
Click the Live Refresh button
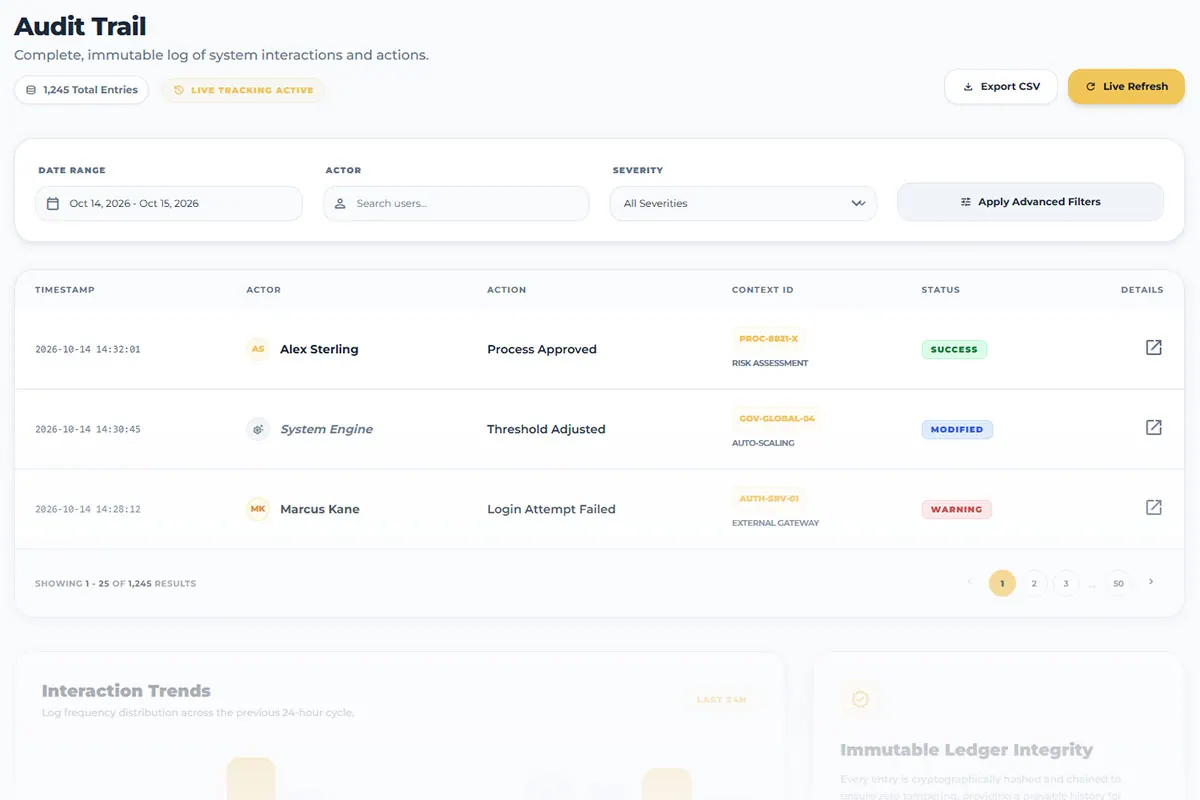pyautogui.click(x=1126, y=87)
